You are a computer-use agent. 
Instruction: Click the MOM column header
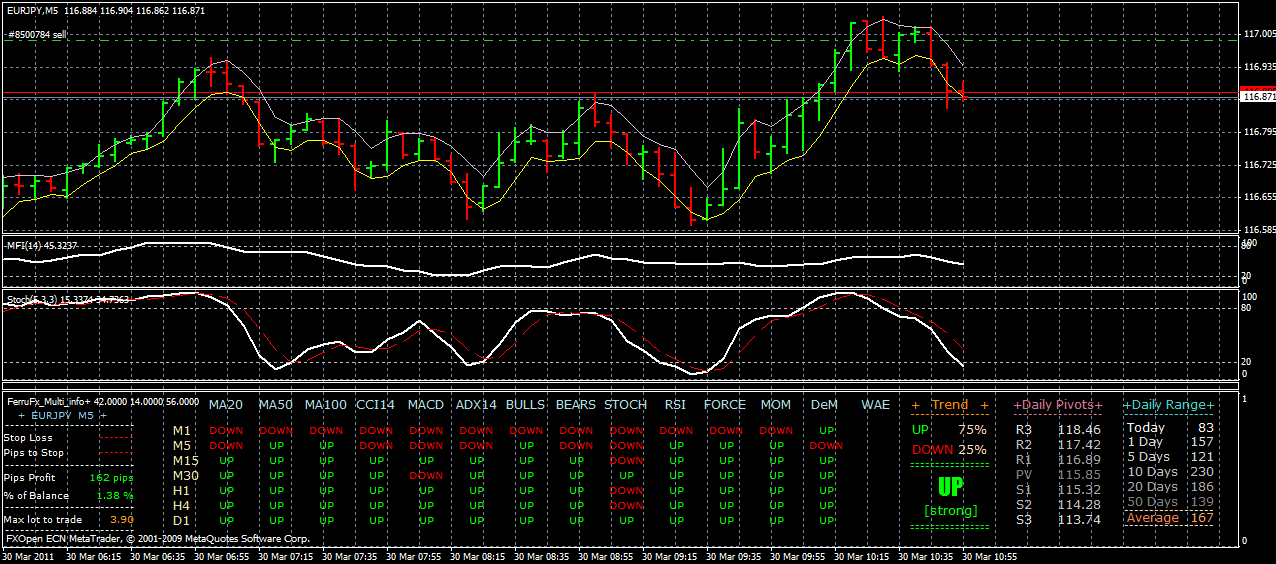tap(775, 405)
